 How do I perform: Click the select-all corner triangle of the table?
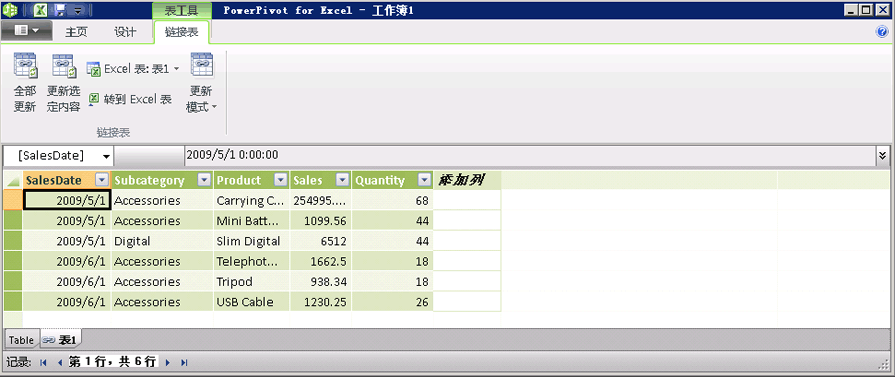(x=13, y=181)
